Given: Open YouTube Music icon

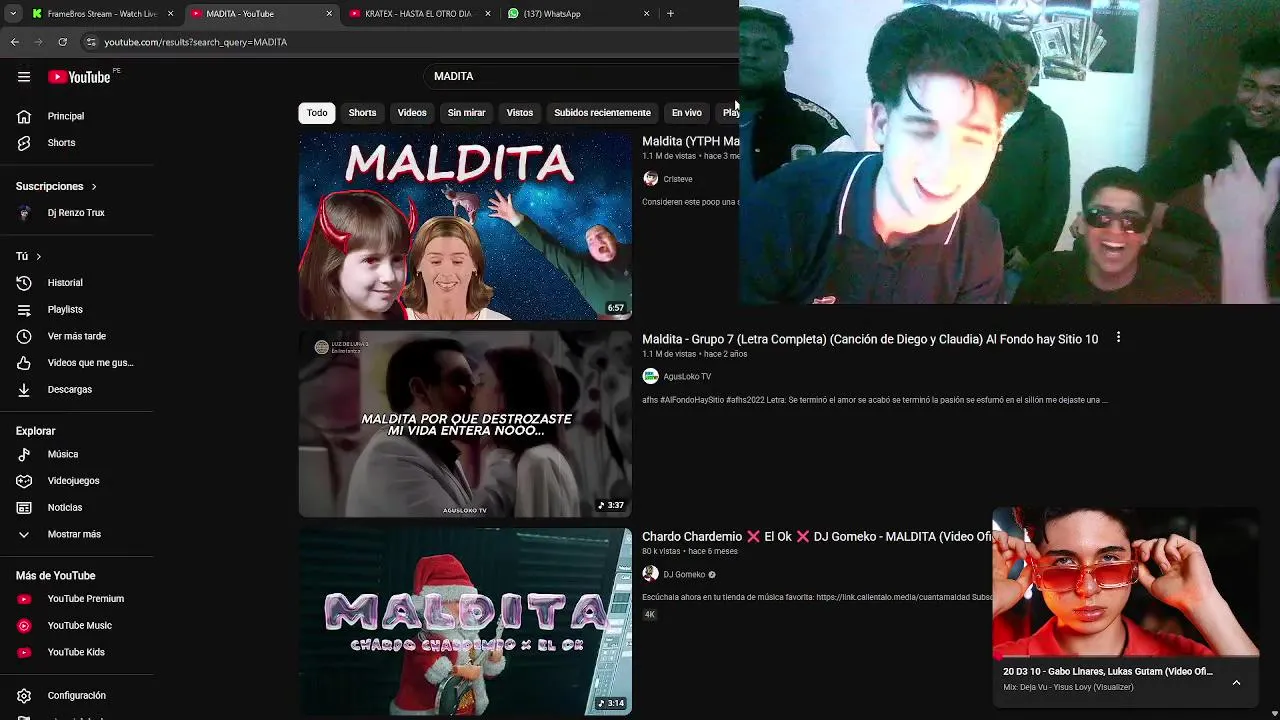Looking at the screenshot, I should point(24,626).
